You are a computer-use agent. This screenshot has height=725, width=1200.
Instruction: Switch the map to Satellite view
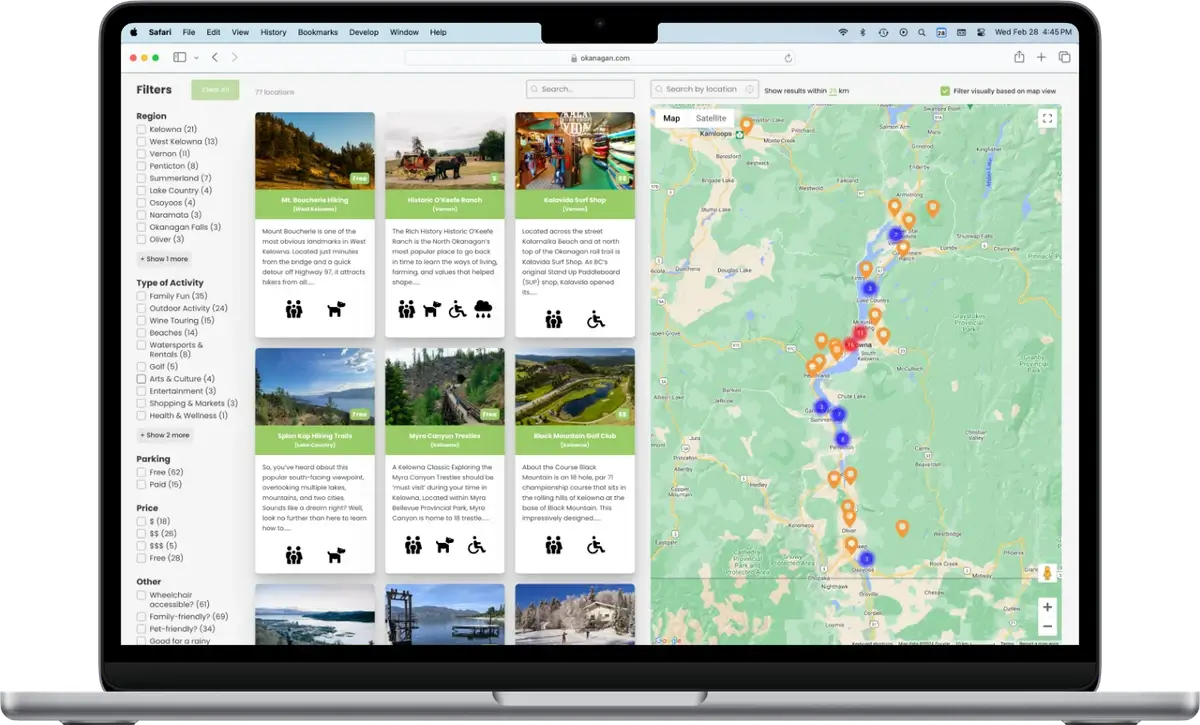tap(711, 118)
